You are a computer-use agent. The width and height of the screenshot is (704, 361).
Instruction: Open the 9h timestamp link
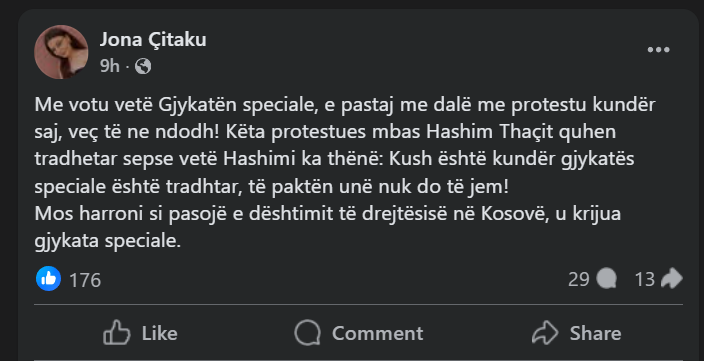tap(110, 66)
